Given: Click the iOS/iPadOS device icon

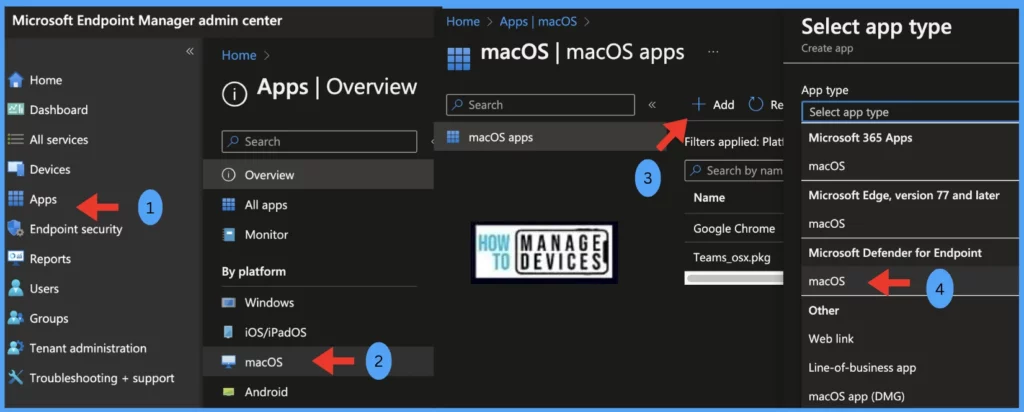Looking at the screenshot, I should point(229,332).
